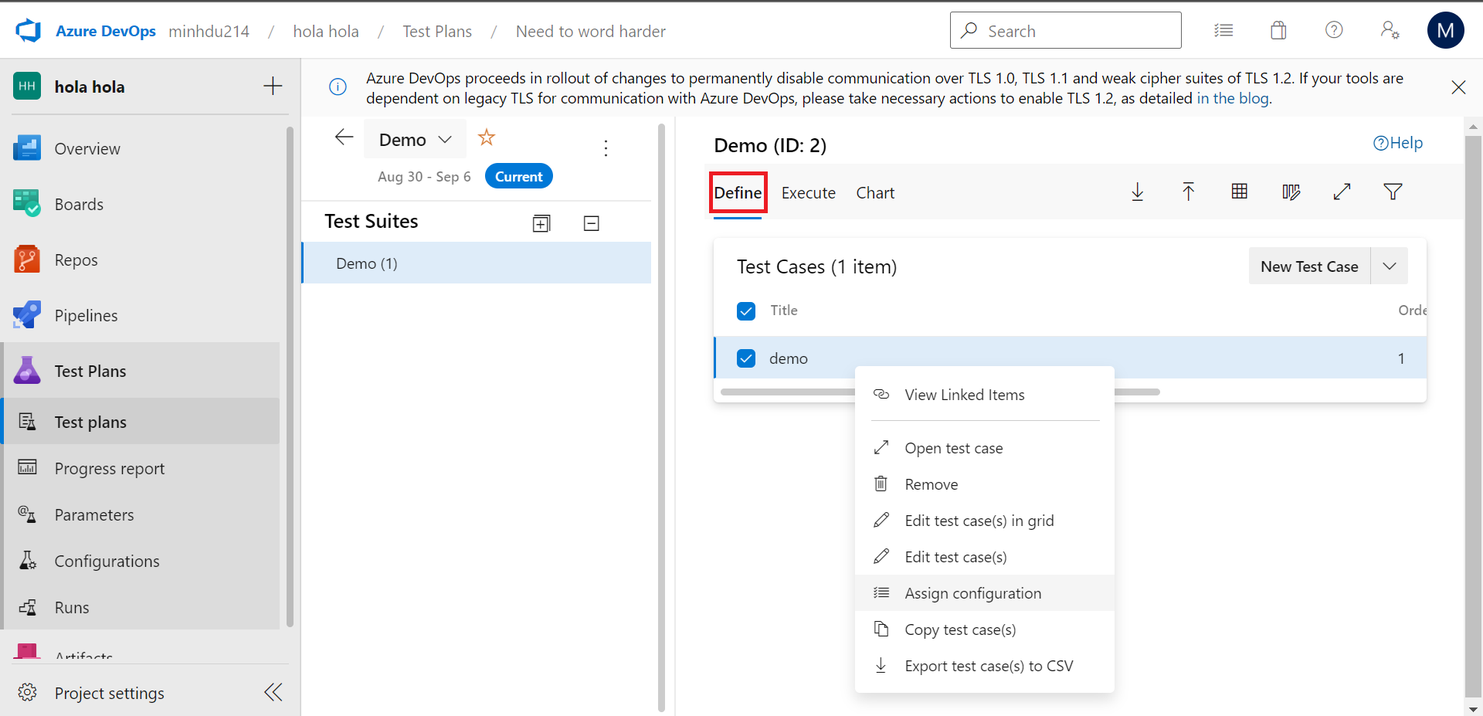
Task: Mark Demo plan as favorite star
Action: point(486,138)
